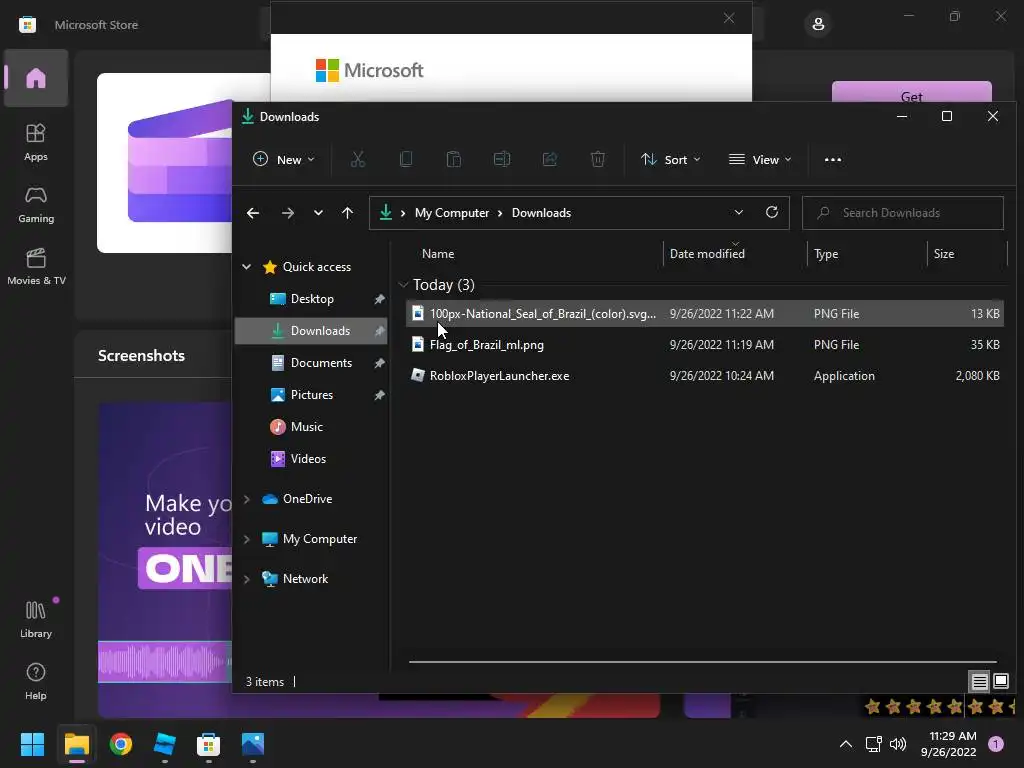Open the Sort dropdown menu
Image resolution: width=1024 pixels, height=768 pixels.
click(x=671, y=159)
